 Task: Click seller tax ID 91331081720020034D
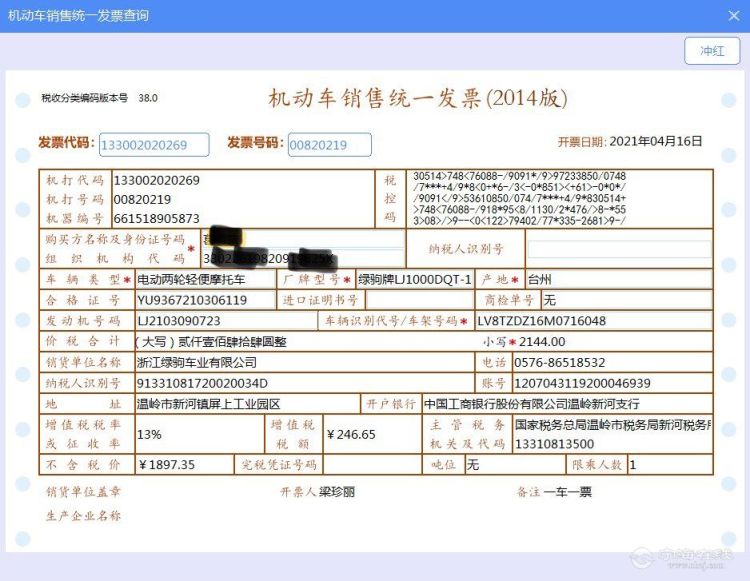(x=202, y=384)
